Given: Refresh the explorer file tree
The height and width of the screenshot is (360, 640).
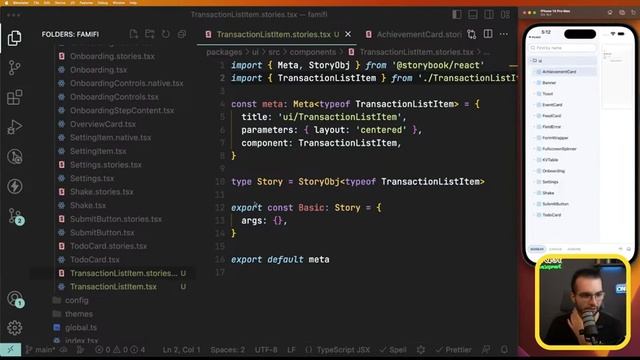Looking at the screenshot, I should [165, 34].
